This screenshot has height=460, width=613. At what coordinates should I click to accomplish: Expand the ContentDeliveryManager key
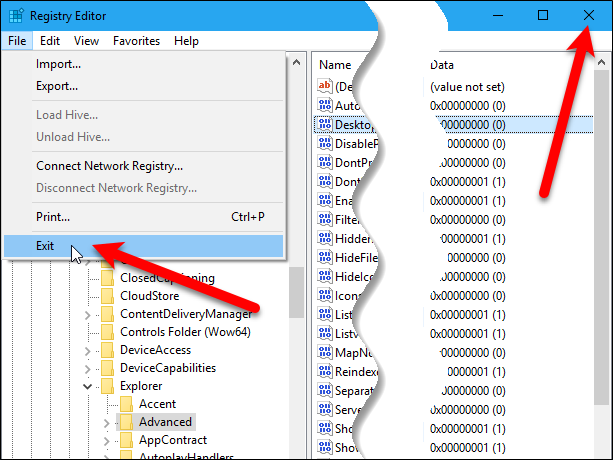coord(88,315)
